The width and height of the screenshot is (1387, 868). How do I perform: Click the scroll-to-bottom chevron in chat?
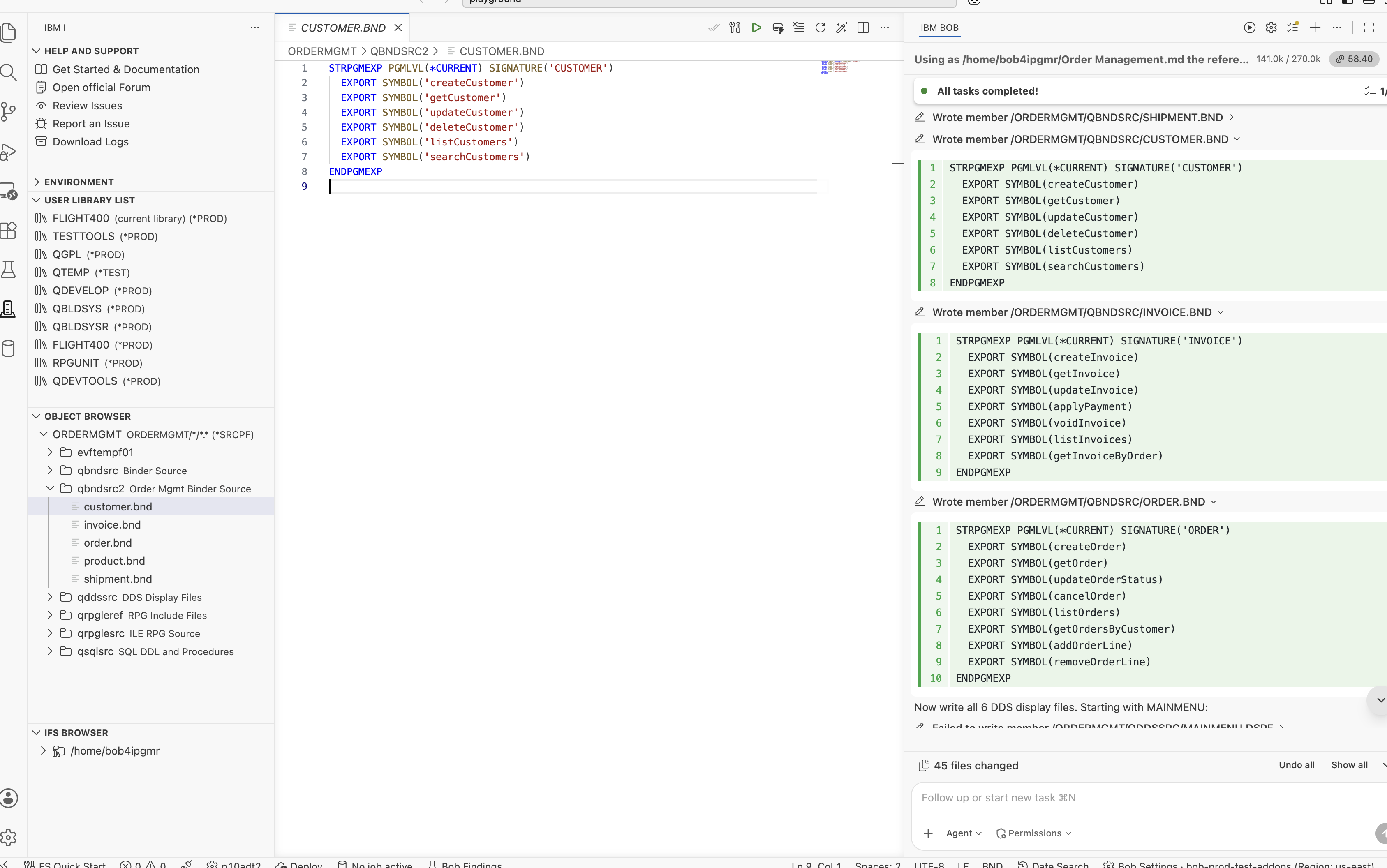[1380, 700]
